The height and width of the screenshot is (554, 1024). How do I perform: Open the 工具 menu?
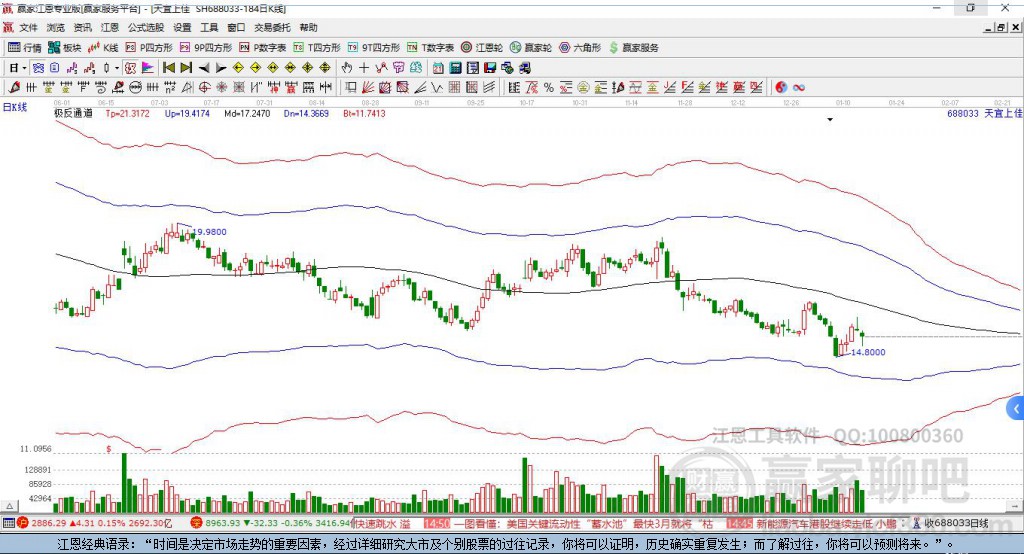[209, 27]
